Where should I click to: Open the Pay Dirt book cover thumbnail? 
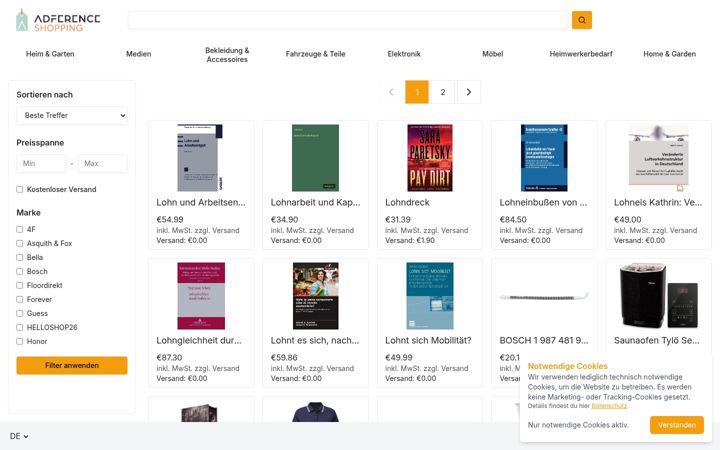pyautogui.click(x=430, y=158)
